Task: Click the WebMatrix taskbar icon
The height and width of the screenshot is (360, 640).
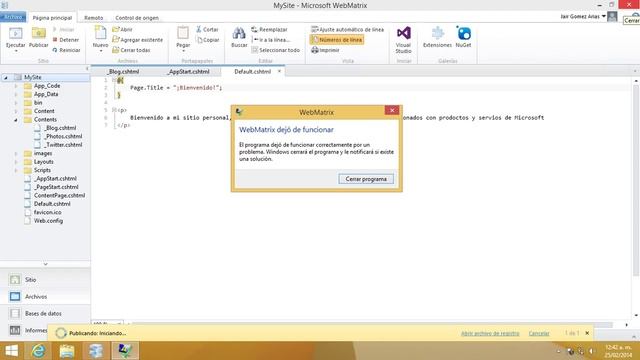Action: point(125,351)
